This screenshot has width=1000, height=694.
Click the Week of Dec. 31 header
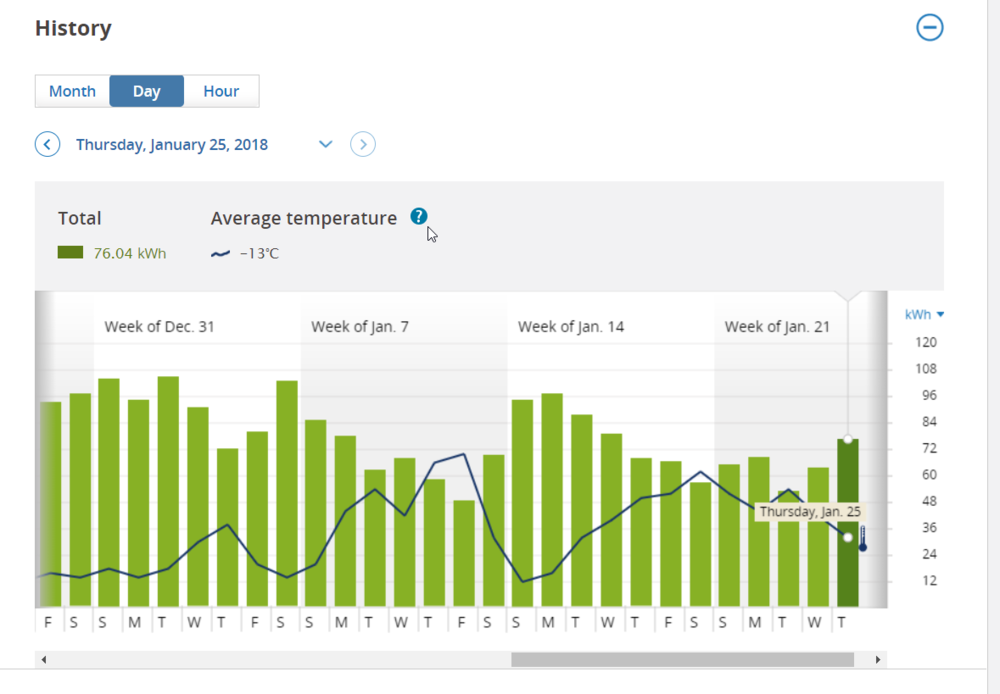(x=159, y=327)
